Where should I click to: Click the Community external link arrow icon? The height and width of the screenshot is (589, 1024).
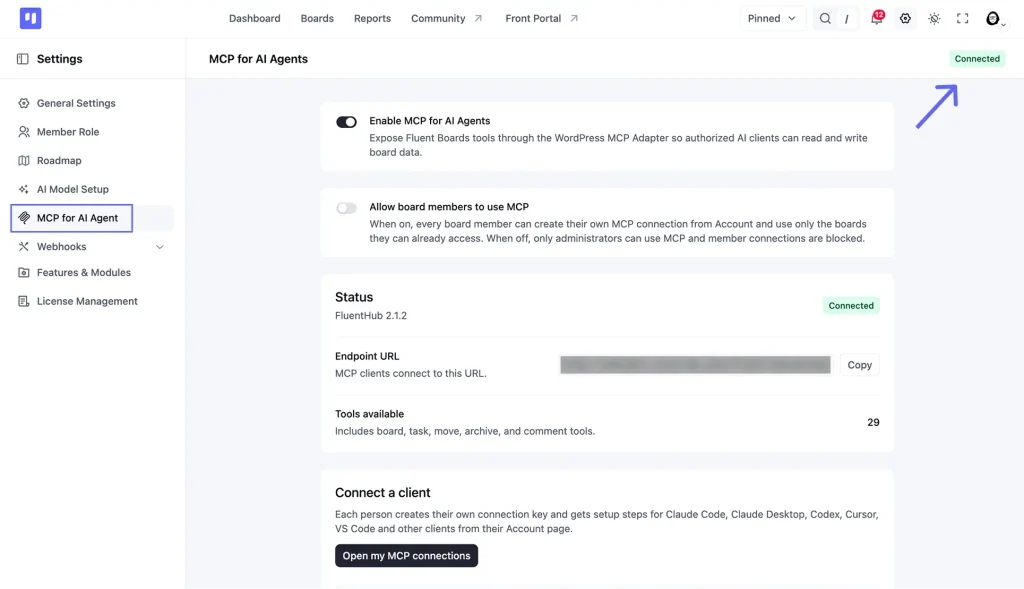coord(478,18)
